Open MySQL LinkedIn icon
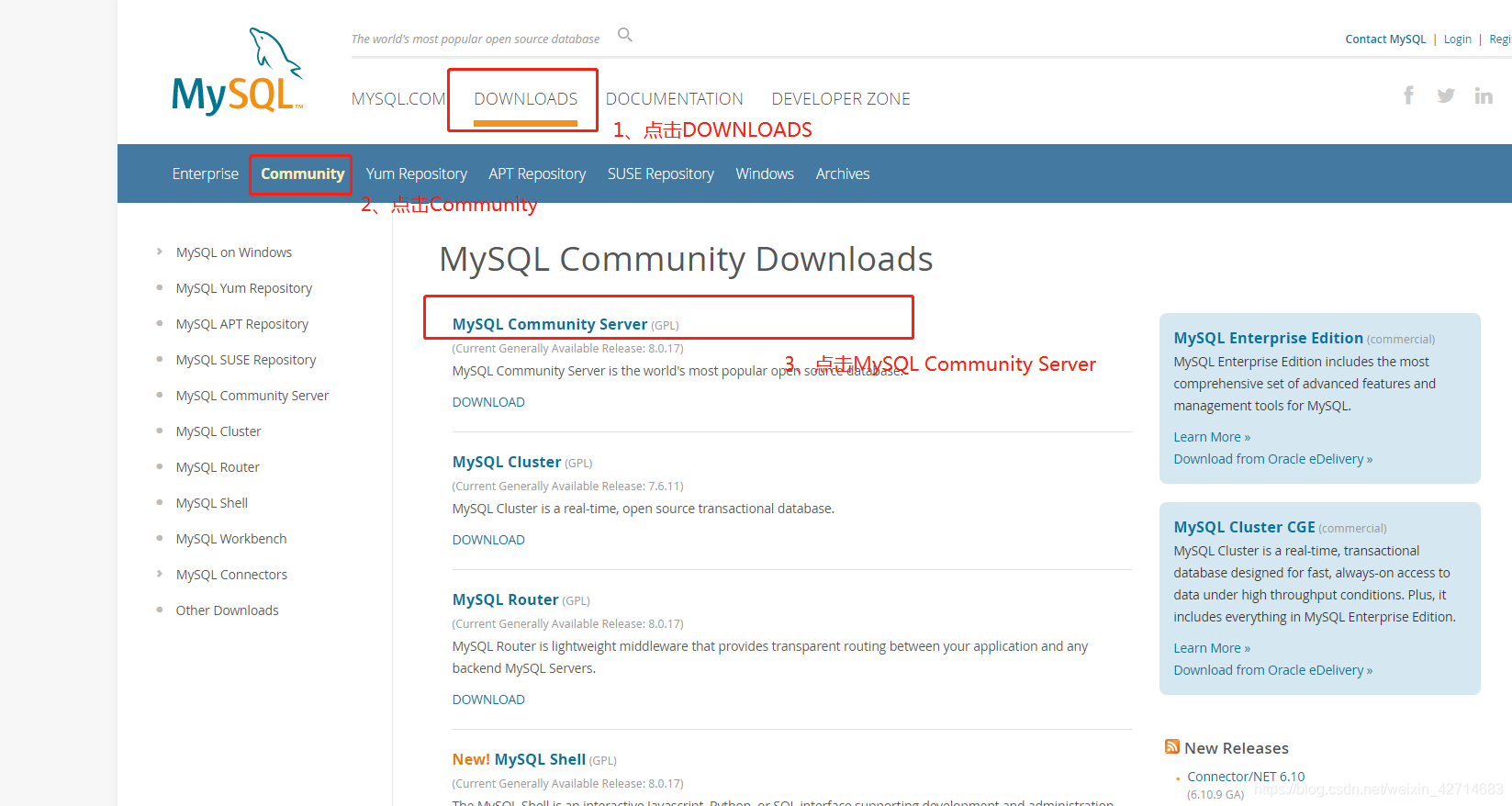This screenshot has width=1512, height=806. tap(1484, 95)
